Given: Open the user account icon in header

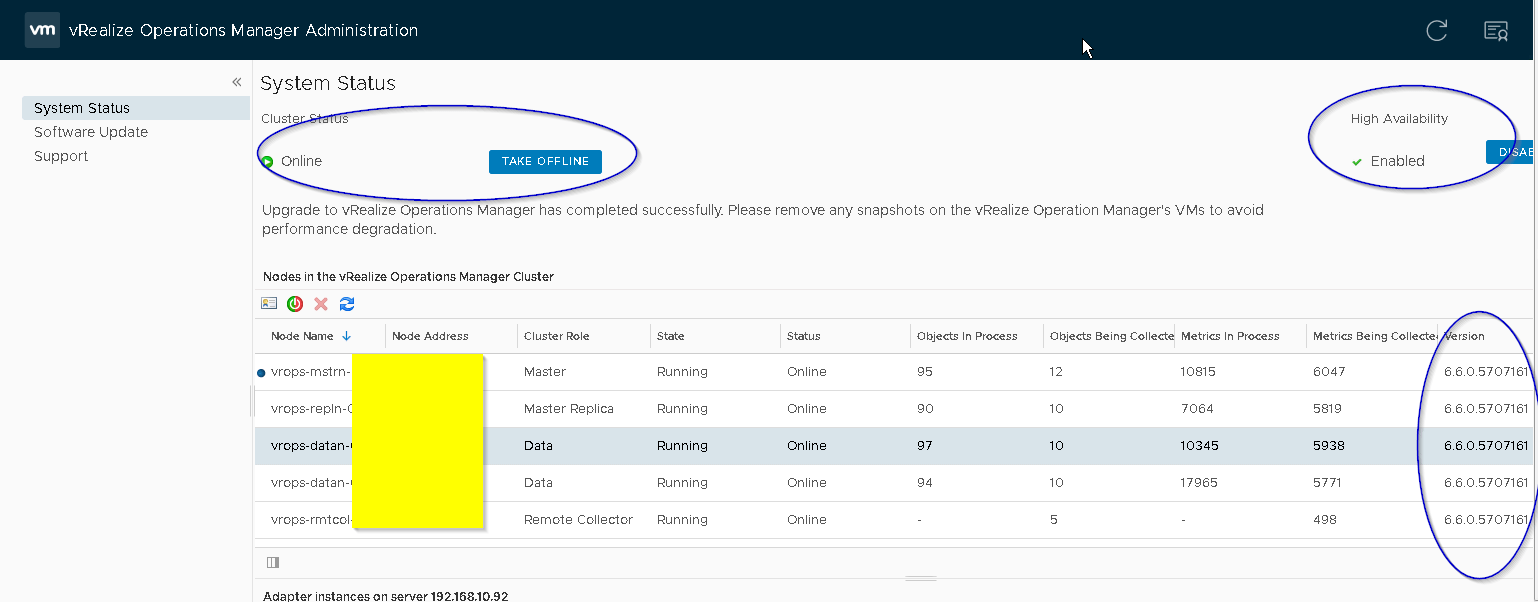Looking at the screenshot, I should [x=1495, y=31].
